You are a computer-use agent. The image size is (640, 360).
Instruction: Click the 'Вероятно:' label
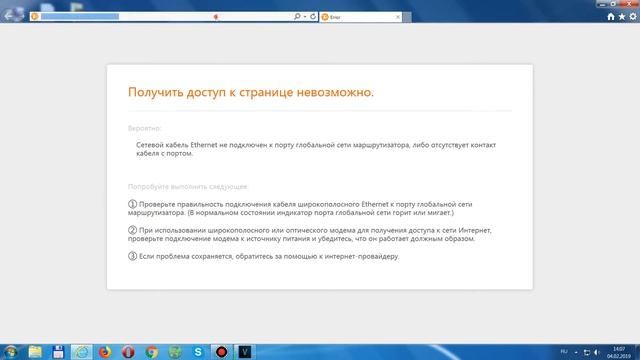[x=144, y=128]
